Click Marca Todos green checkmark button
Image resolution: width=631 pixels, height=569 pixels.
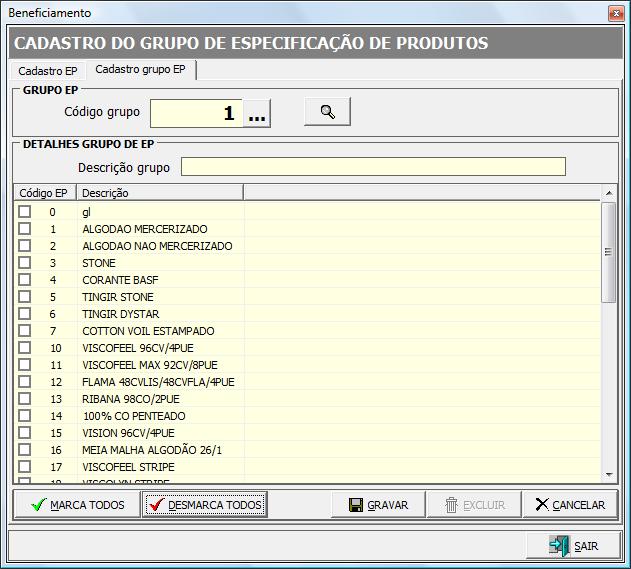78,505
